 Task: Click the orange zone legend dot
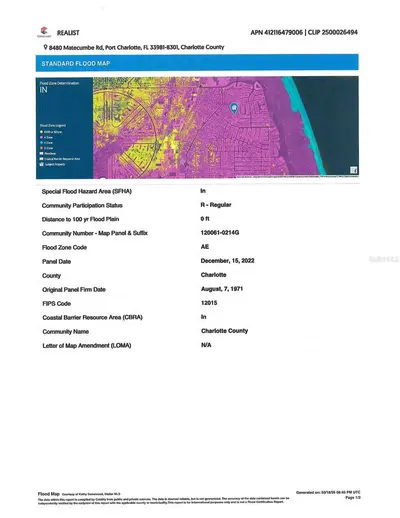tap(42, 148)
